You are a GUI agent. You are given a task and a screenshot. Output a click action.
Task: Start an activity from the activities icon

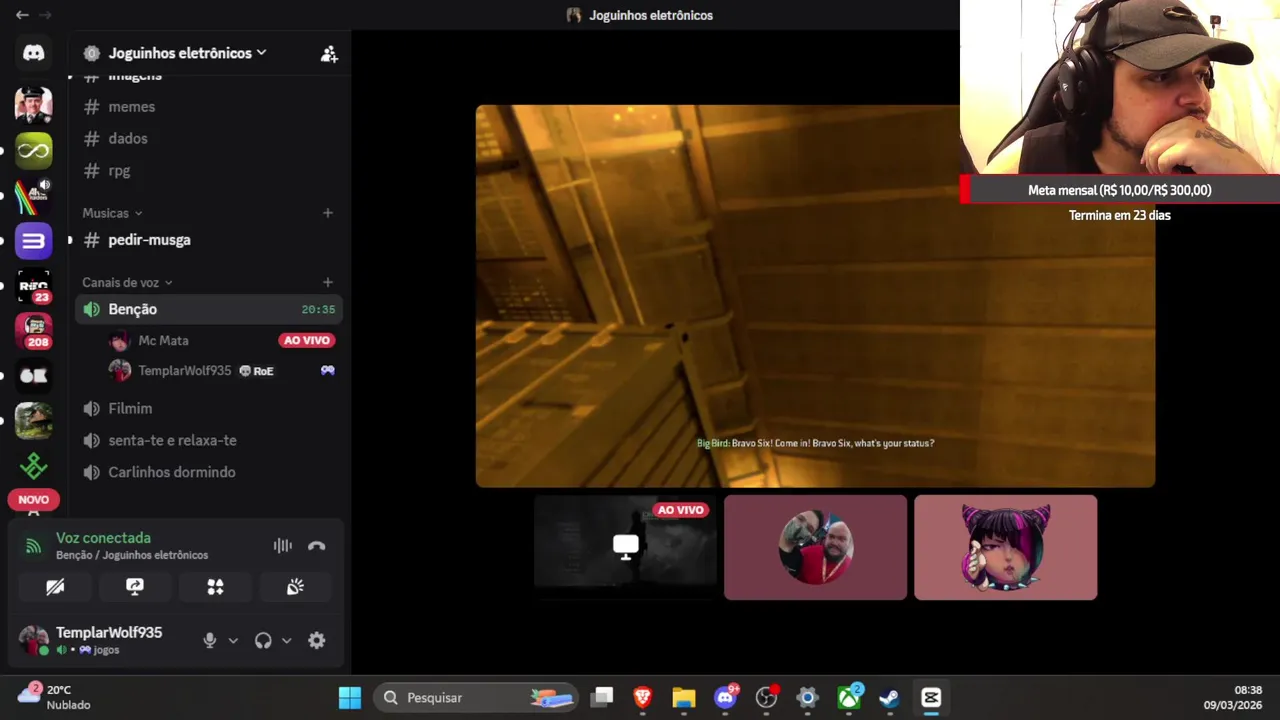[215, 587]
